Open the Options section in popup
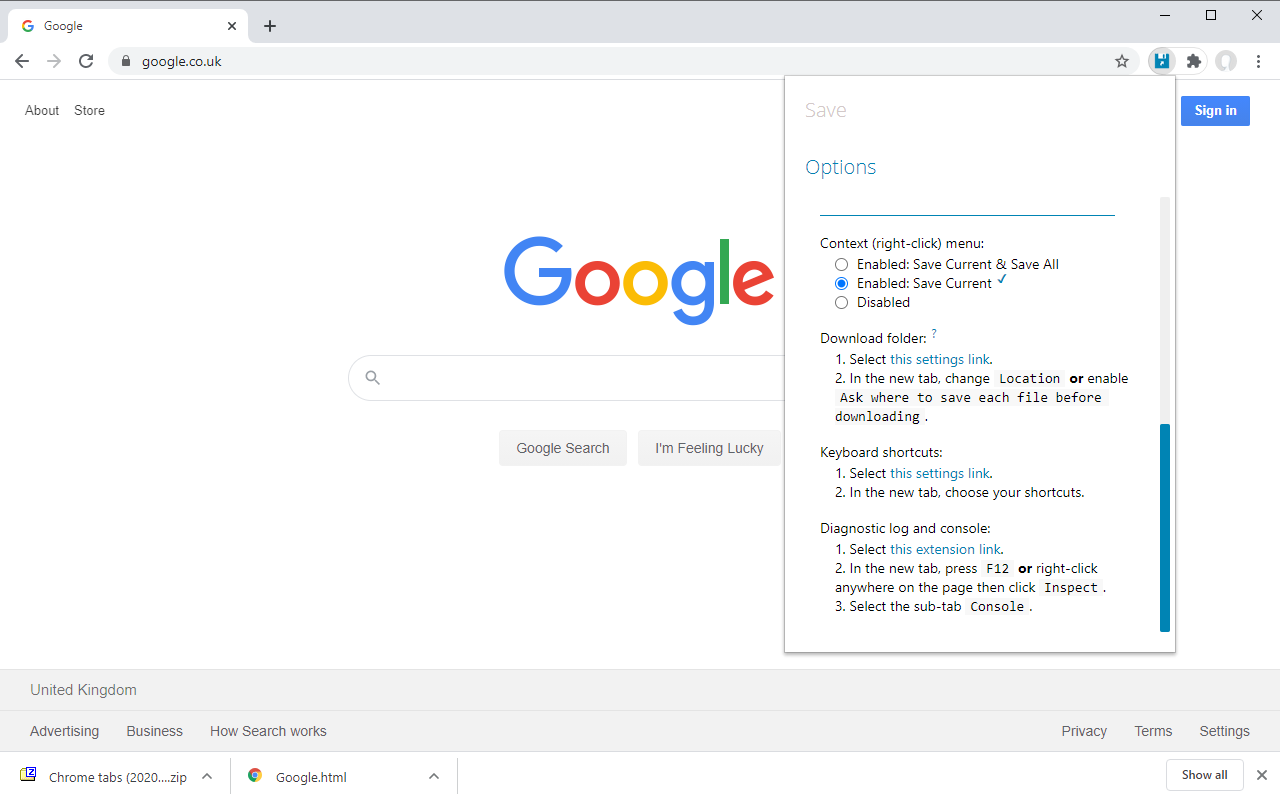Image resolution: width=1280 pixels, height=800 pixels. point(841,167)
